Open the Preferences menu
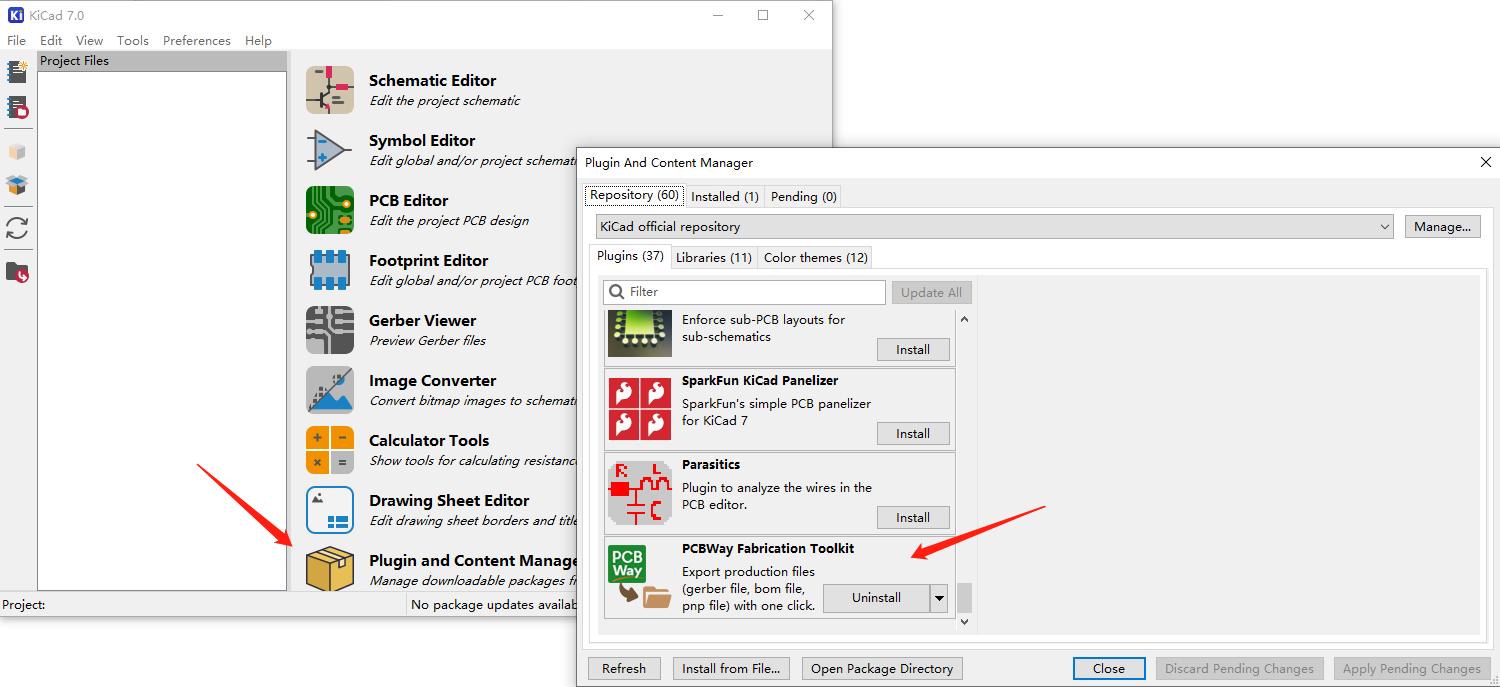The height and width of the screenshot is (687, 1500). (197, 41)
